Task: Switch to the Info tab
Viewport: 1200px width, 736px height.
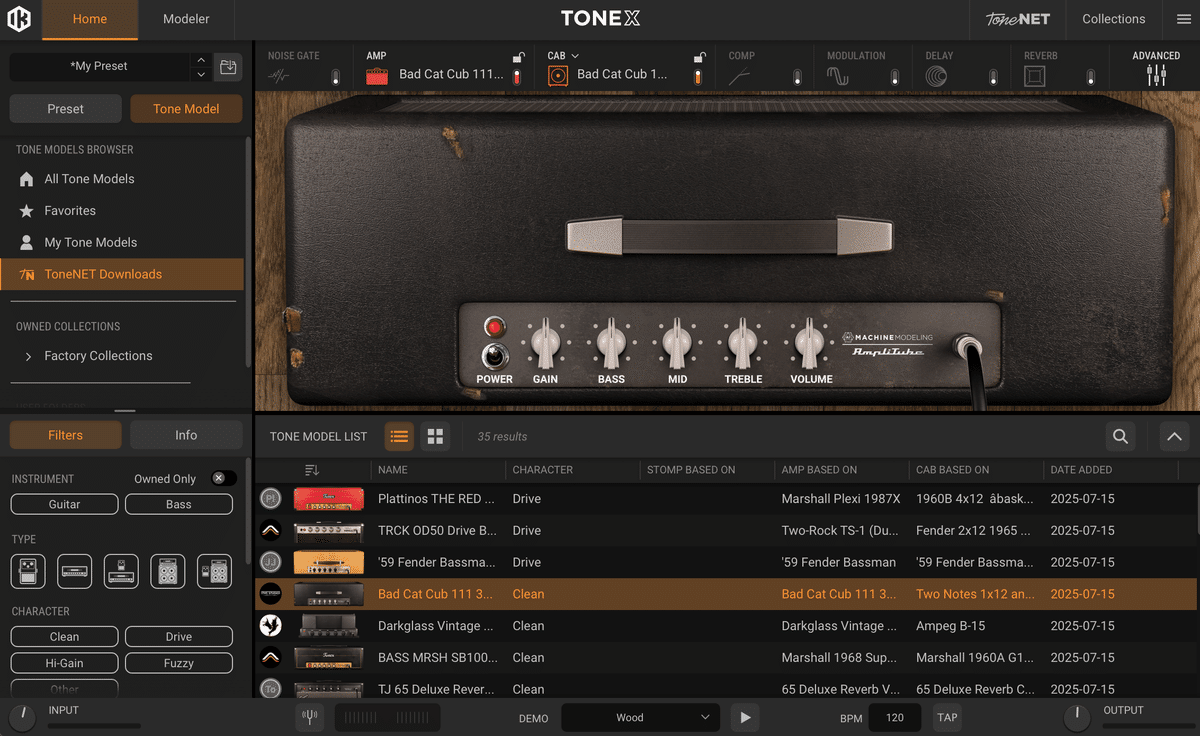Action: click(186, 435)
